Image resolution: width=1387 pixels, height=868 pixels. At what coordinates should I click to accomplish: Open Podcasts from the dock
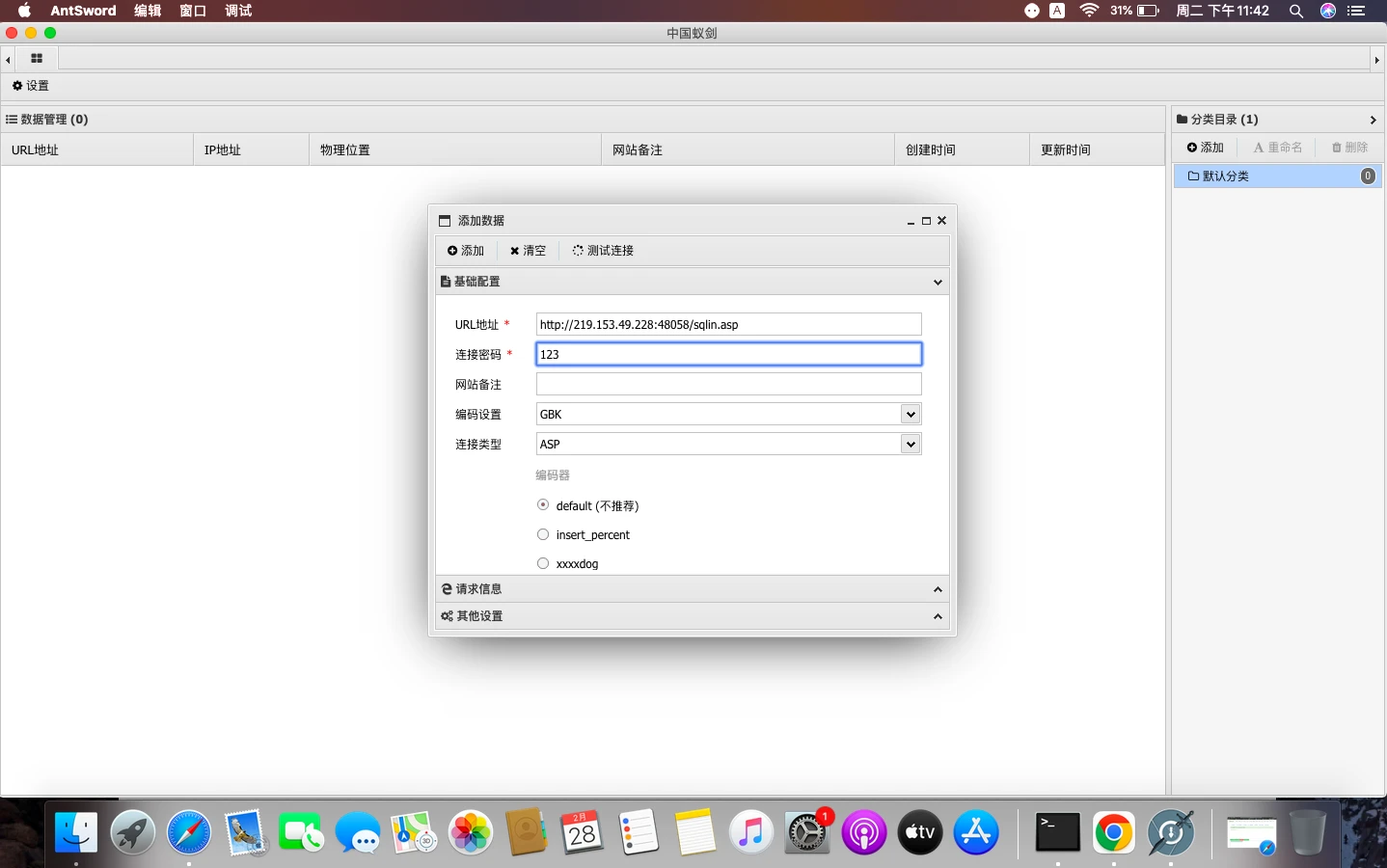864,832
